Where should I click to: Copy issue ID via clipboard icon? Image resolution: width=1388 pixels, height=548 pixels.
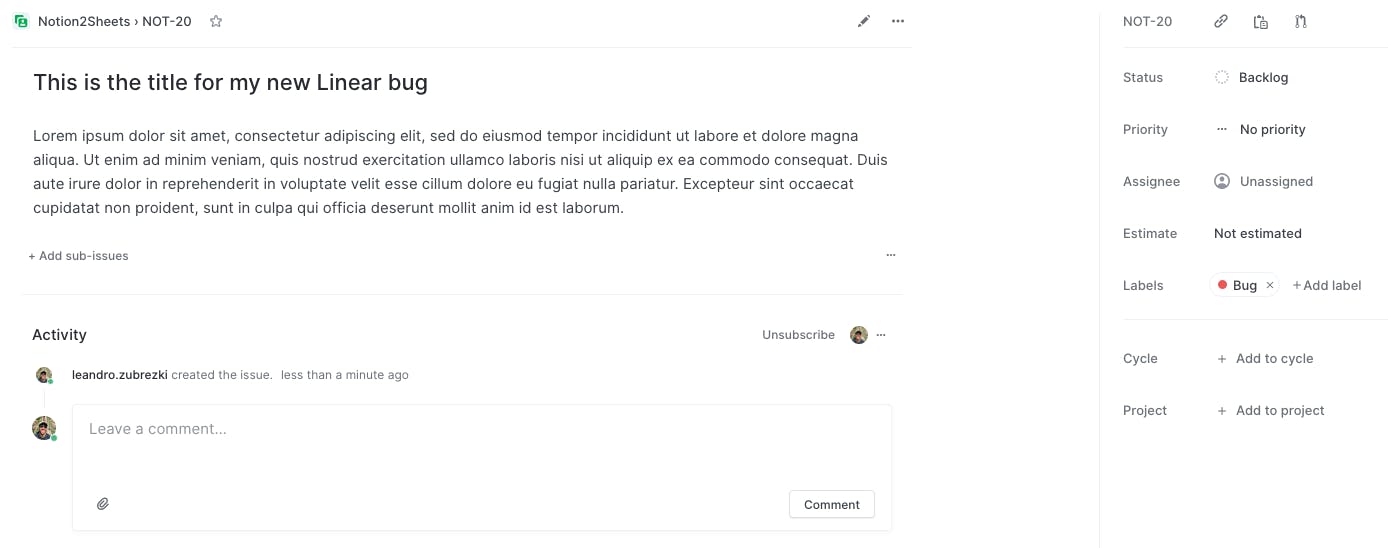click(1261, 21)
